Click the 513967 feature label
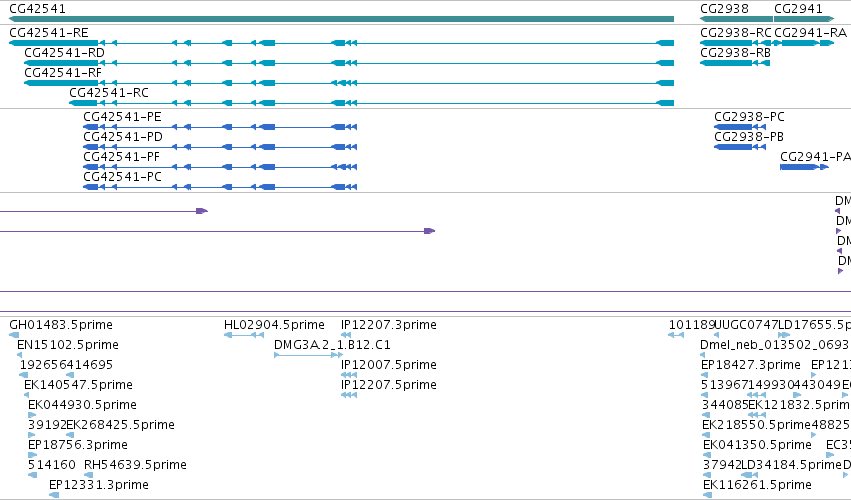This screenshot has width=851, height=500. pyautogui.click(x=725, y=385)
